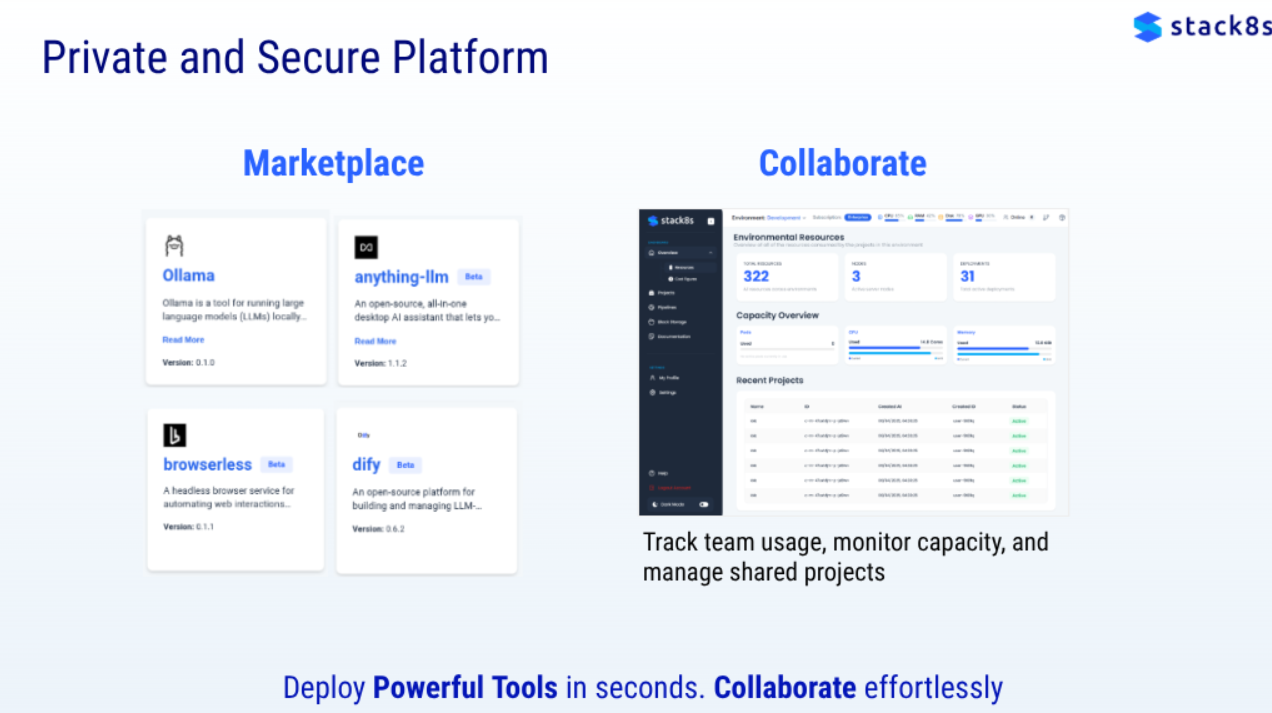
Task: Click the Deployments 31 card
Action: pos(1005,276)
